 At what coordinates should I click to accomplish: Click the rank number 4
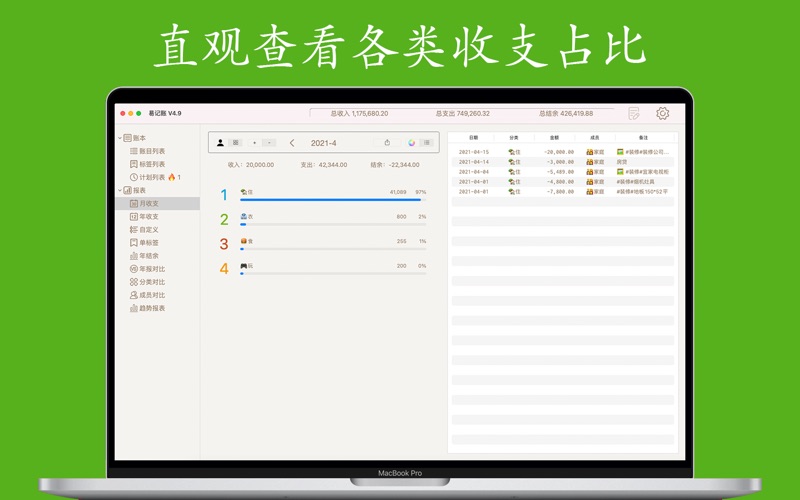(224, 268)
